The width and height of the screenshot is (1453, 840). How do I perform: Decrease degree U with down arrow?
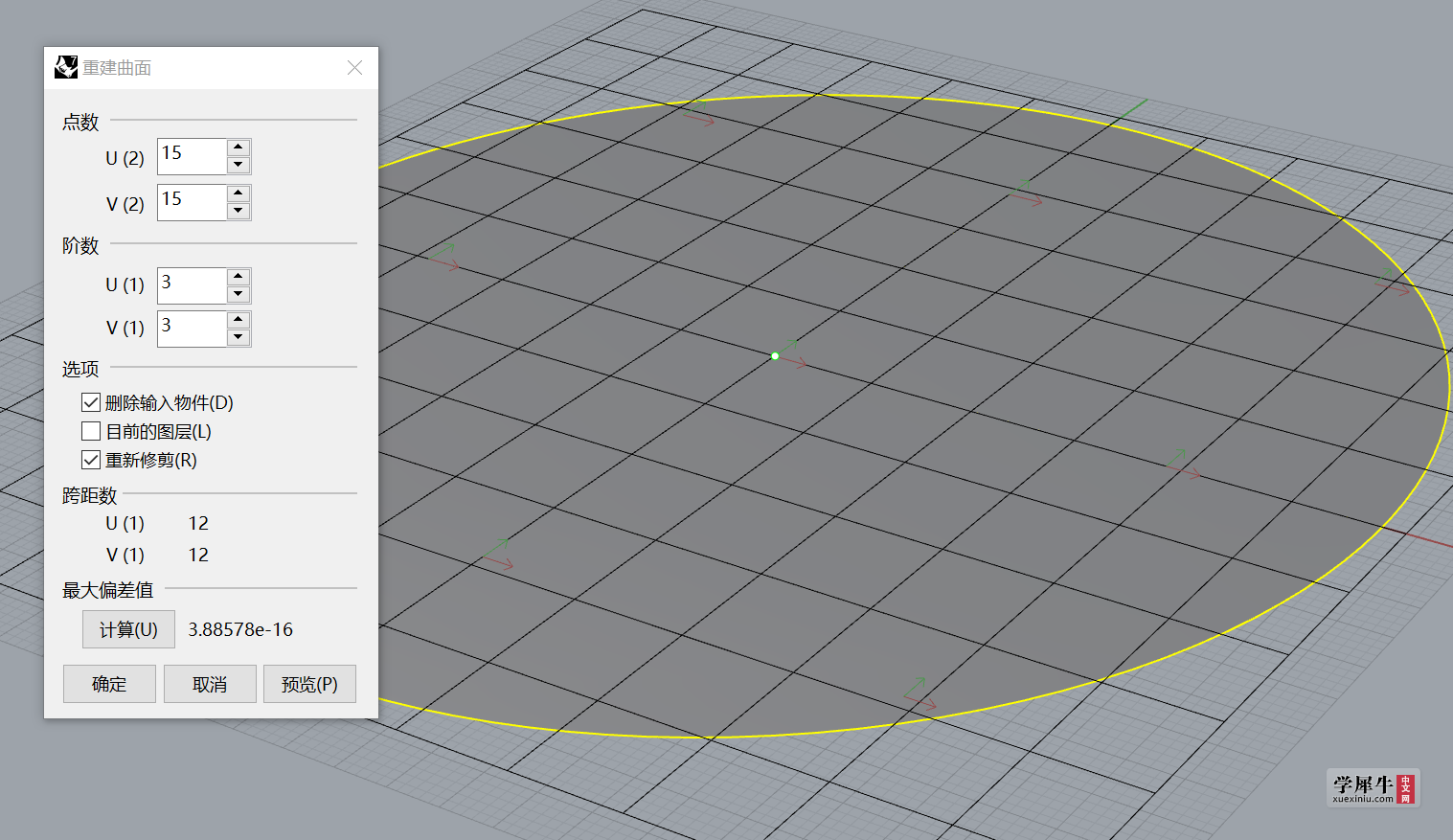[238, 295]
